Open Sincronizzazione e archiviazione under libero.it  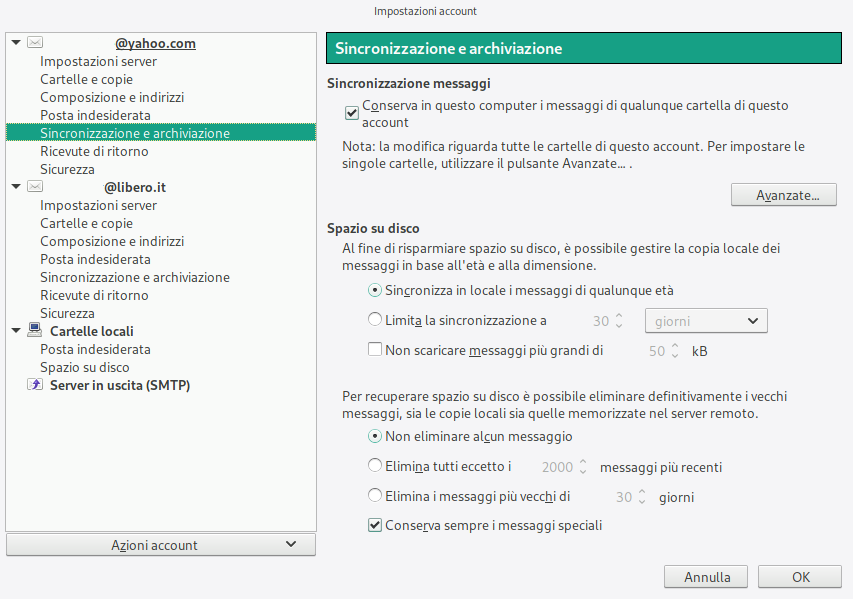tap(135, 277)
